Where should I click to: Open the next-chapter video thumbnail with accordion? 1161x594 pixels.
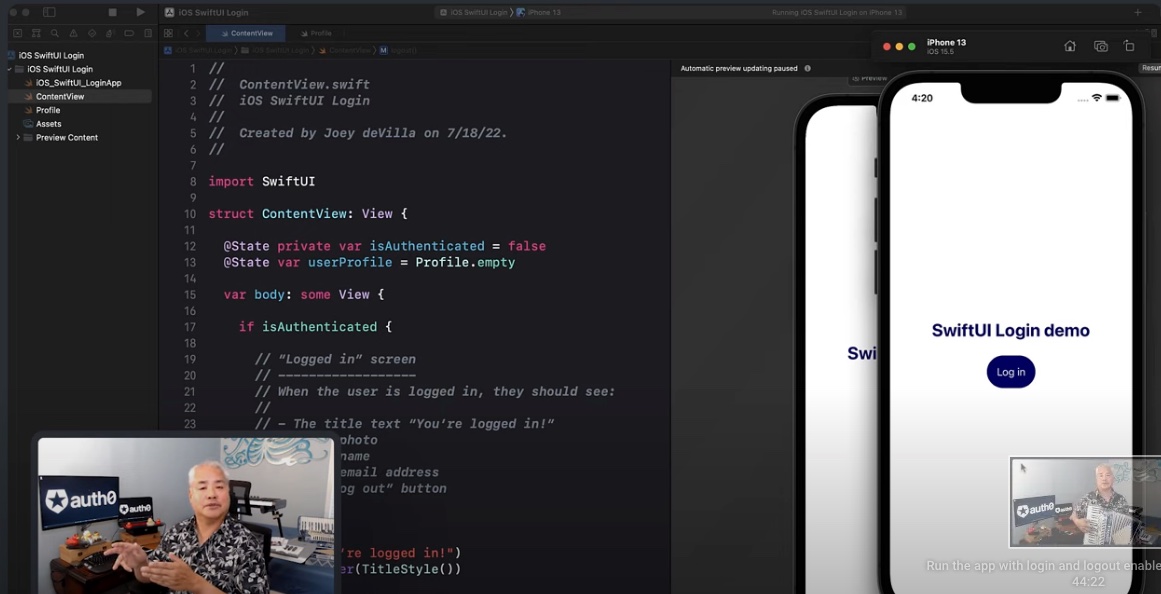pos(1085,502)
